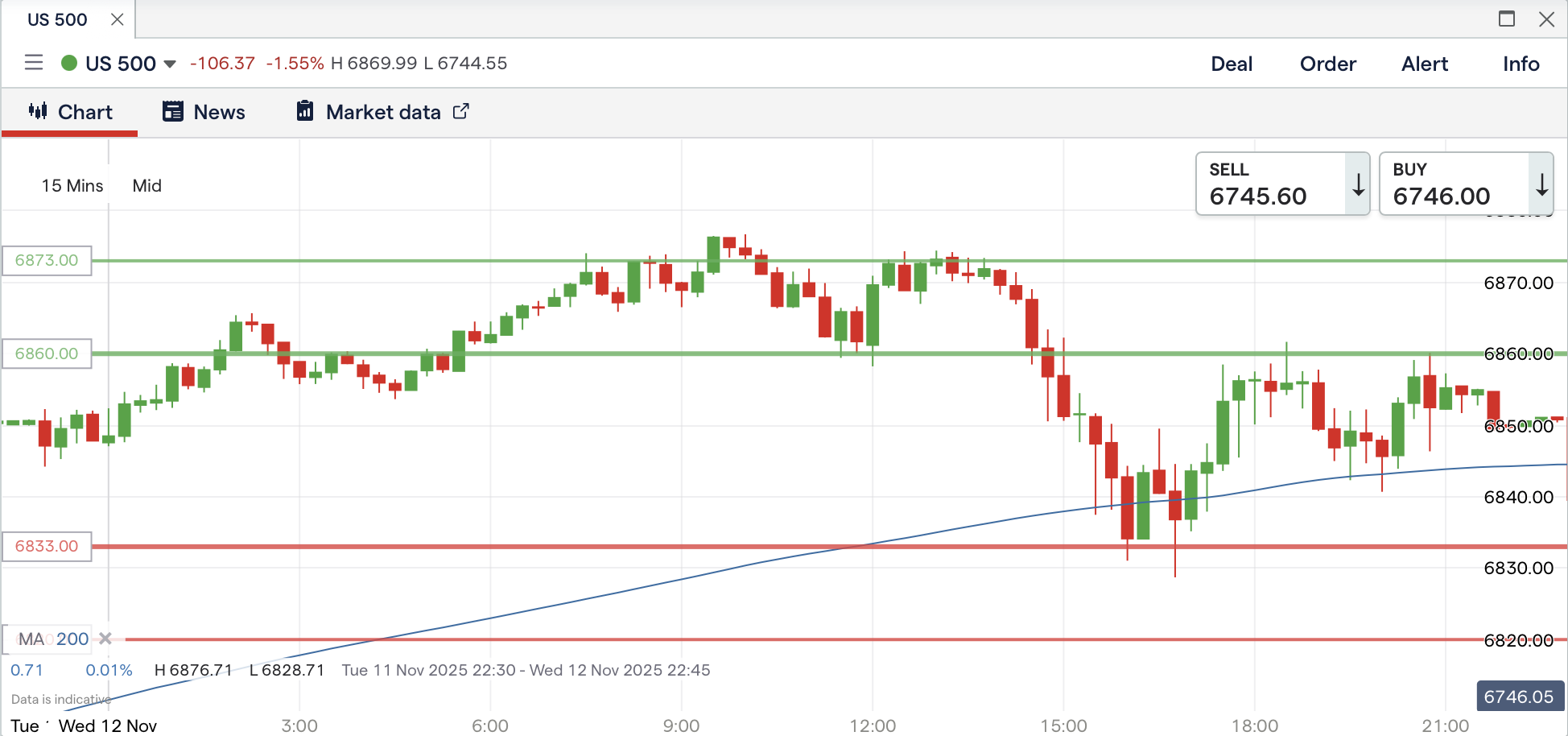Maximize the chart window panel
Viewport: 1568px width, 736px height.
point(1507,19)
